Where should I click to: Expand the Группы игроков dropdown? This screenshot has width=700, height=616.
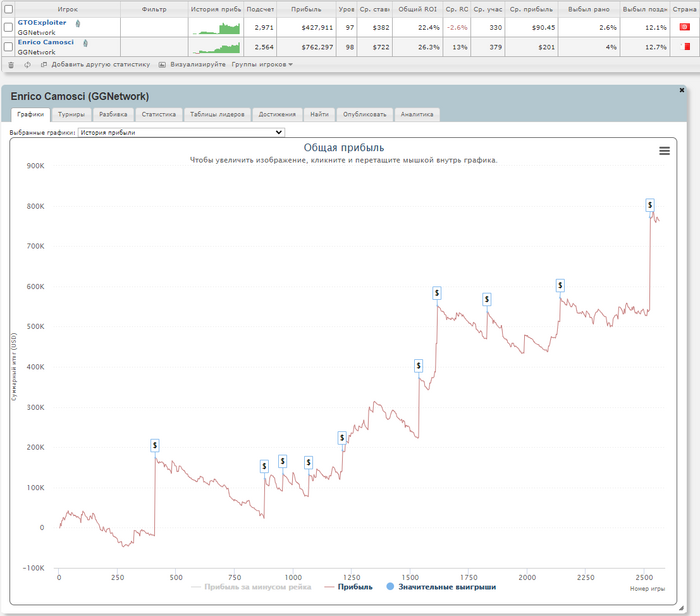coord(262,65)
